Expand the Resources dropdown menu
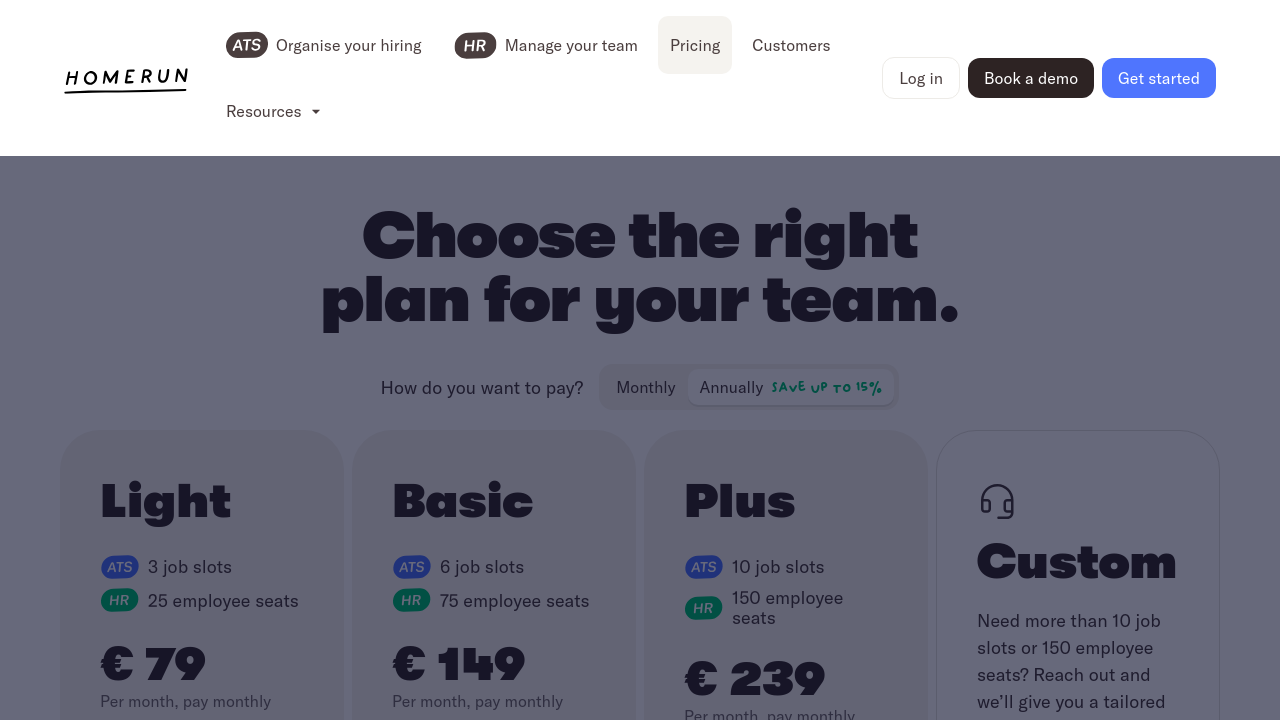Viewport: 1280px width, 720px height. [x=264, y=111]
